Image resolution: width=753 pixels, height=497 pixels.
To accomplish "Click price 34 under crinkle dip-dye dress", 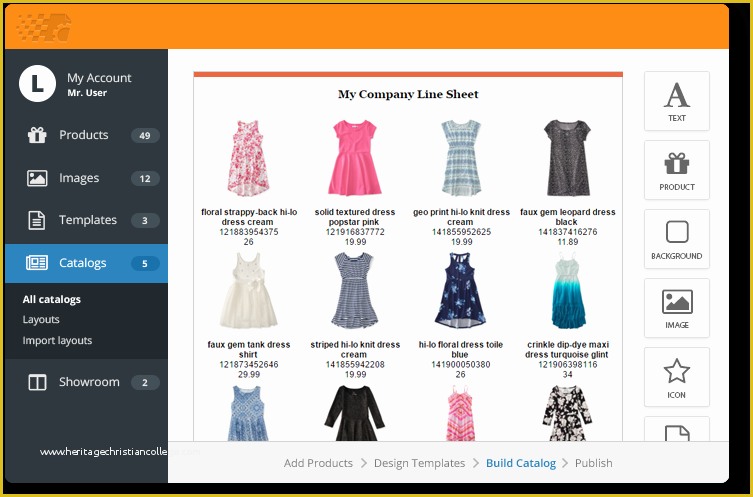I will (568, 375).
